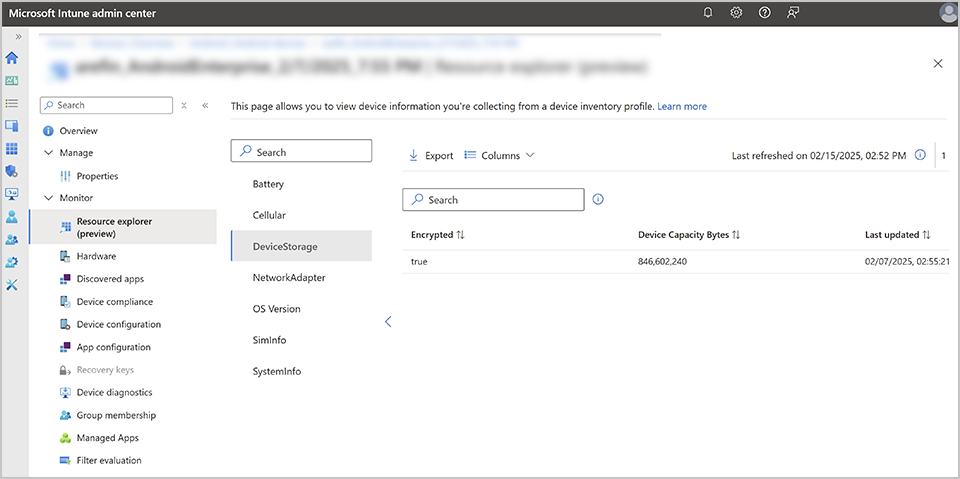Open Reports monitor icon in left rail
Viewport: 960px width, 479px height.
pos(12,194)
